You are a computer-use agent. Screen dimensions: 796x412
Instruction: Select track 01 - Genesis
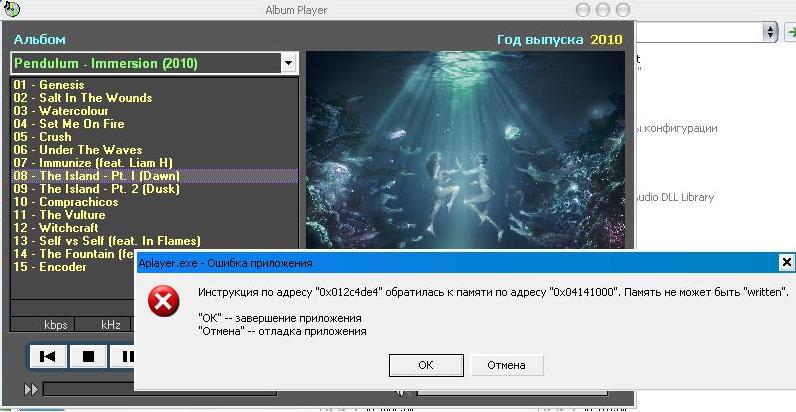[x=154, y=85]
